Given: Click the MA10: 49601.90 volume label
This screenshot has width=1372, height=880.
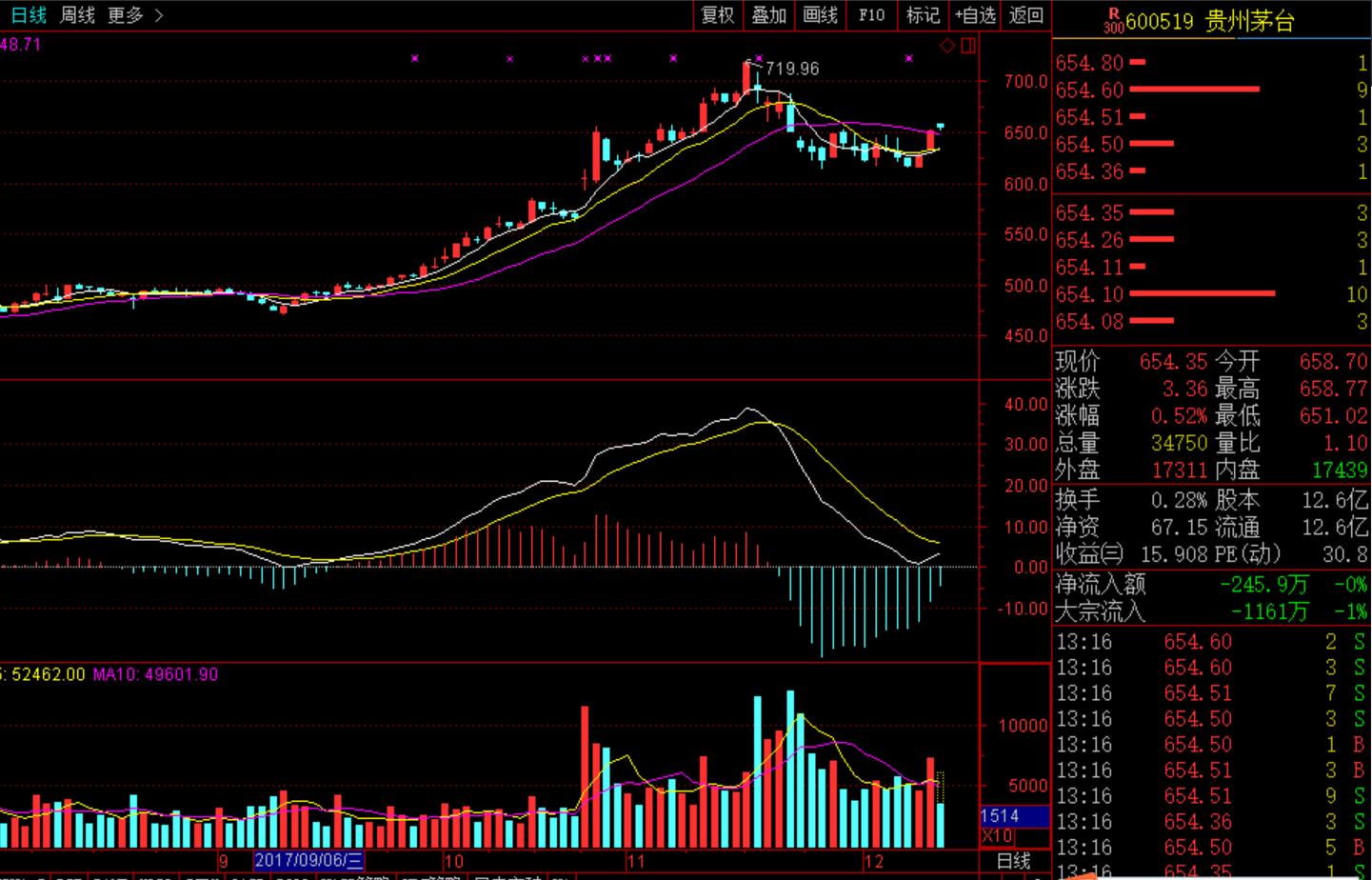Looking at the screenshot, I should point(155,674).
